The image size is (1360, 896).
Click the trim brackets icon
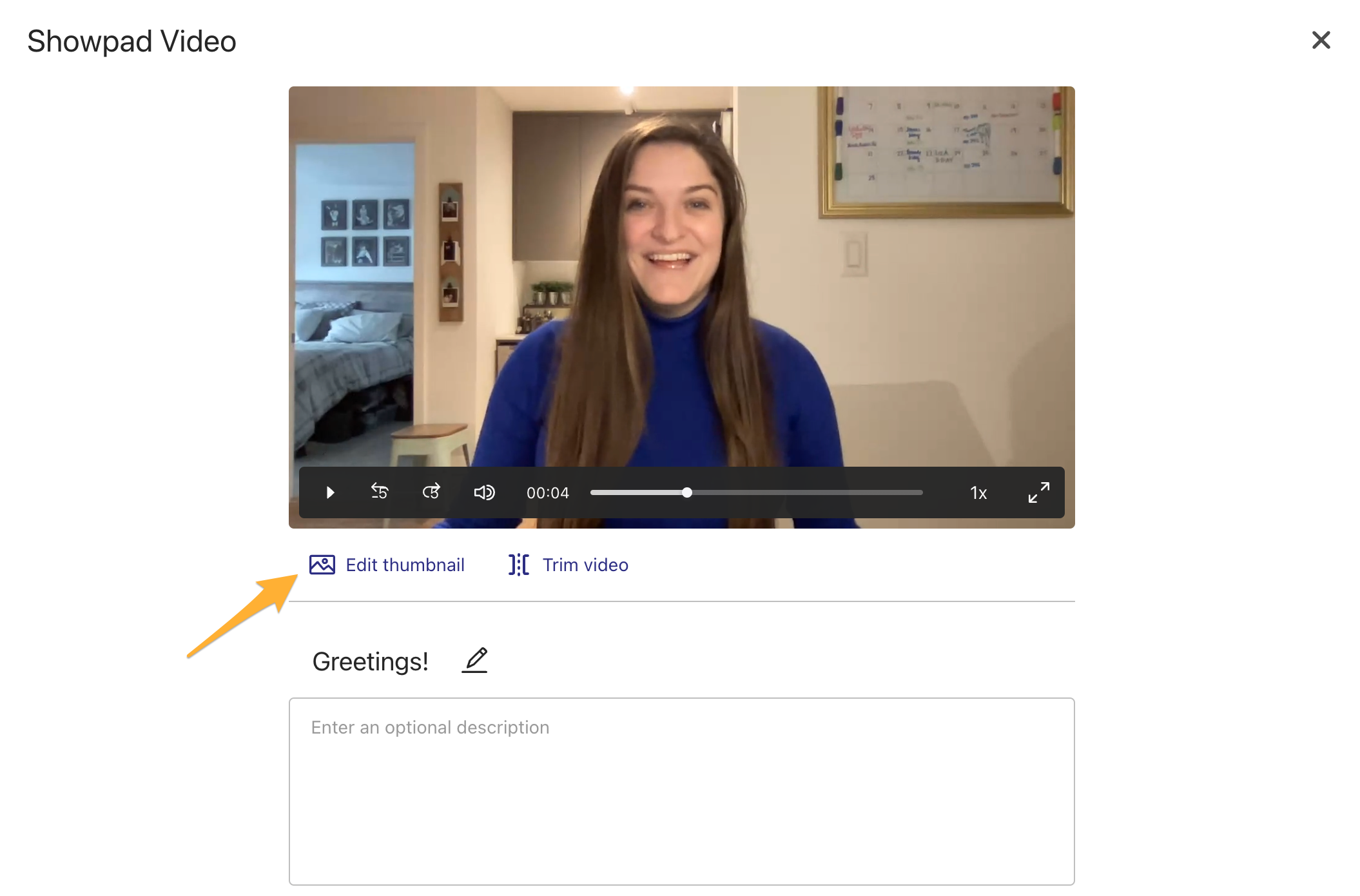(x=518, y=565)
